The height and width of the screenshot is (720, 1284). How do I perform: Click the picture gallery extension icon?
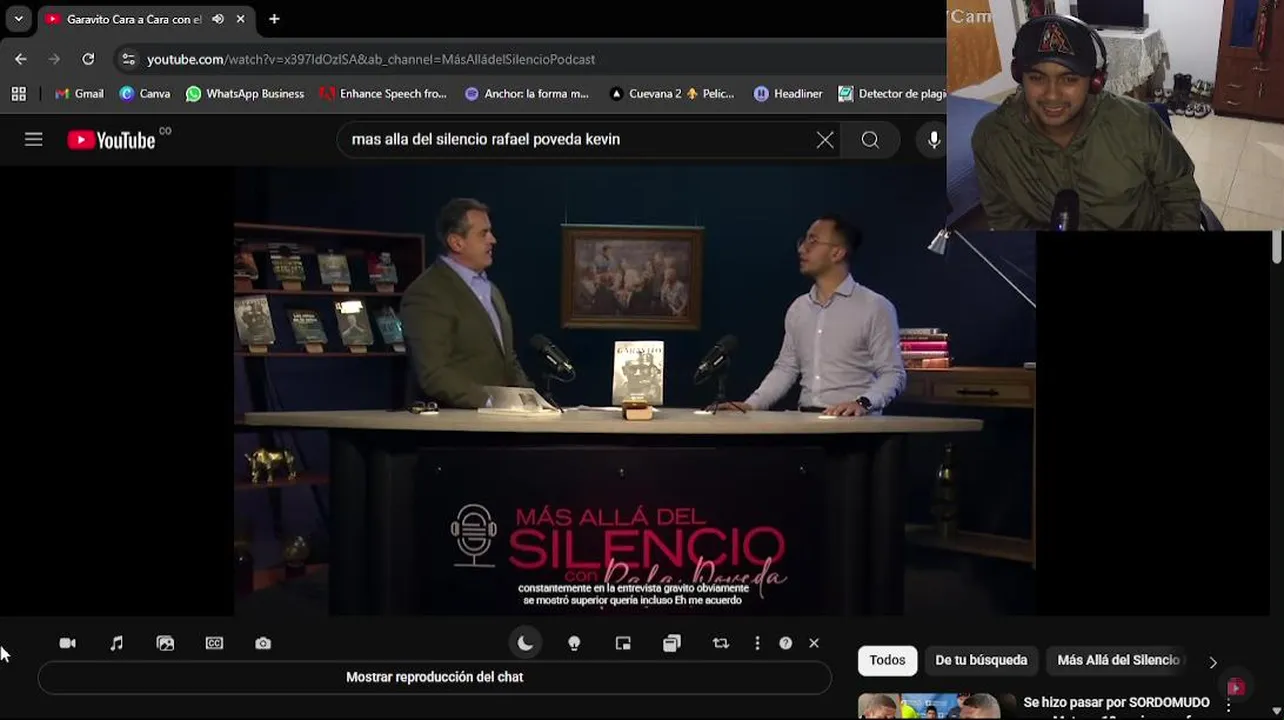pos(165,643)
